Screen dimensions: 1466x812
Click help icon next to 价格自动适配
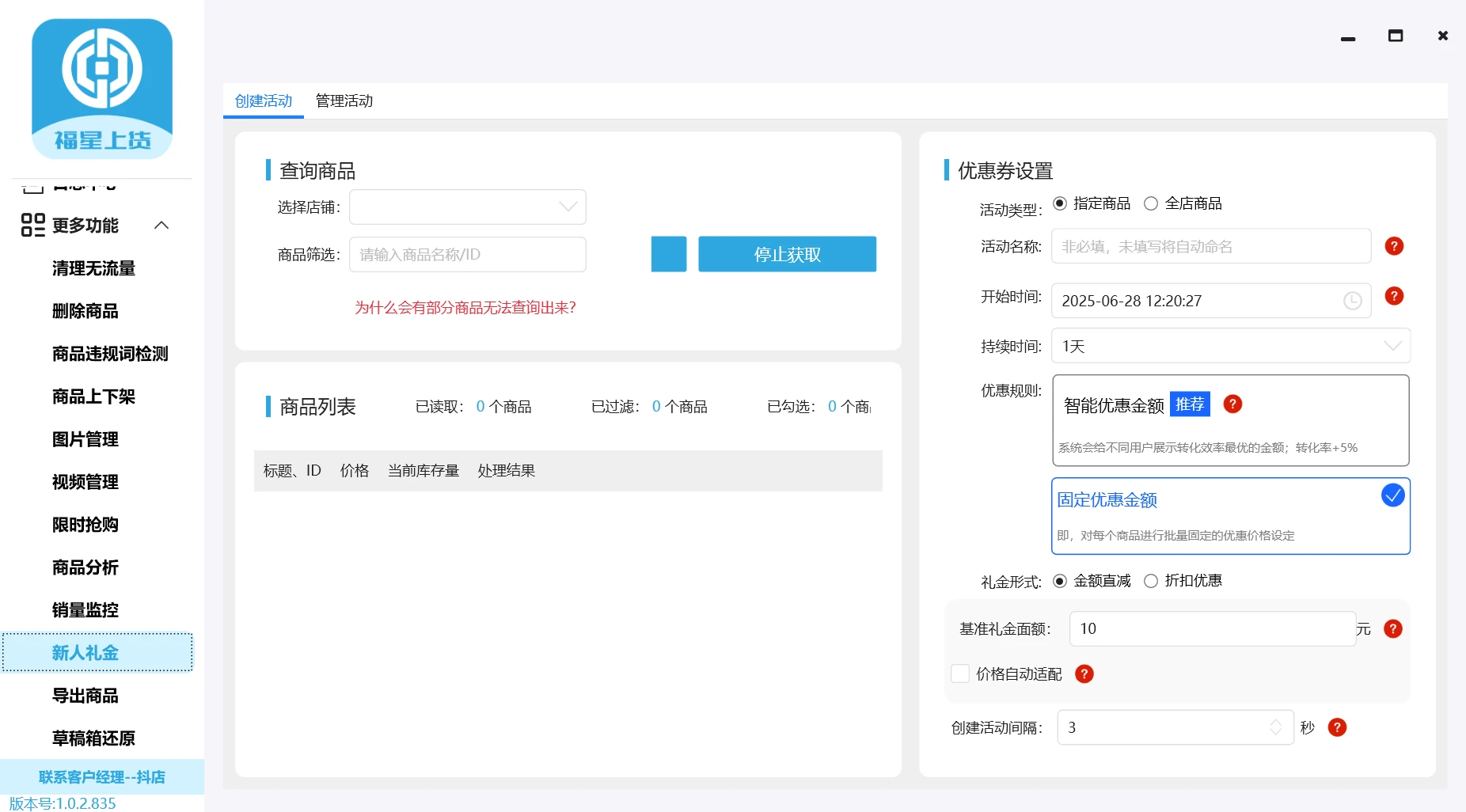tap(1084, 674)
